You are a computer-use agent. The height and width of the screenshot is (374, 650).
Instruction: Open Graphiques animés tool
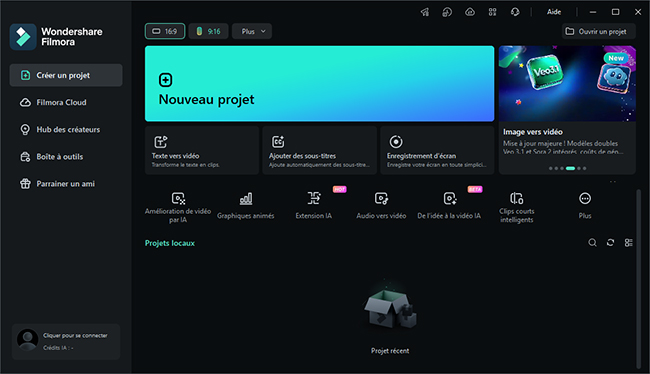(x=245, y=207)
